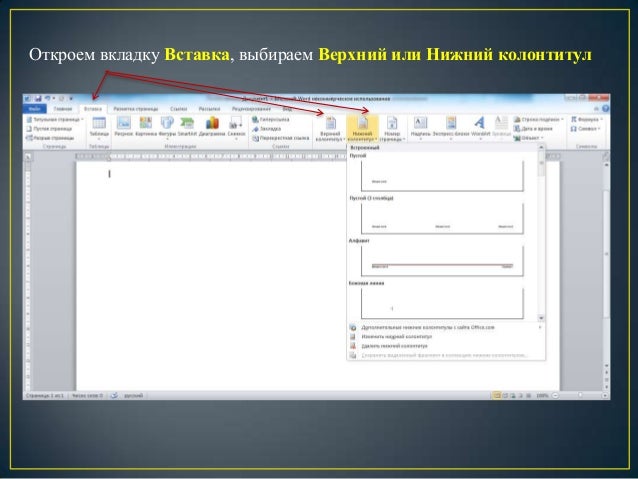Click the Буквица drop cap icon
Image resolution: width=638 pixels, height=479 pixels.
click(x=501, y=127)
